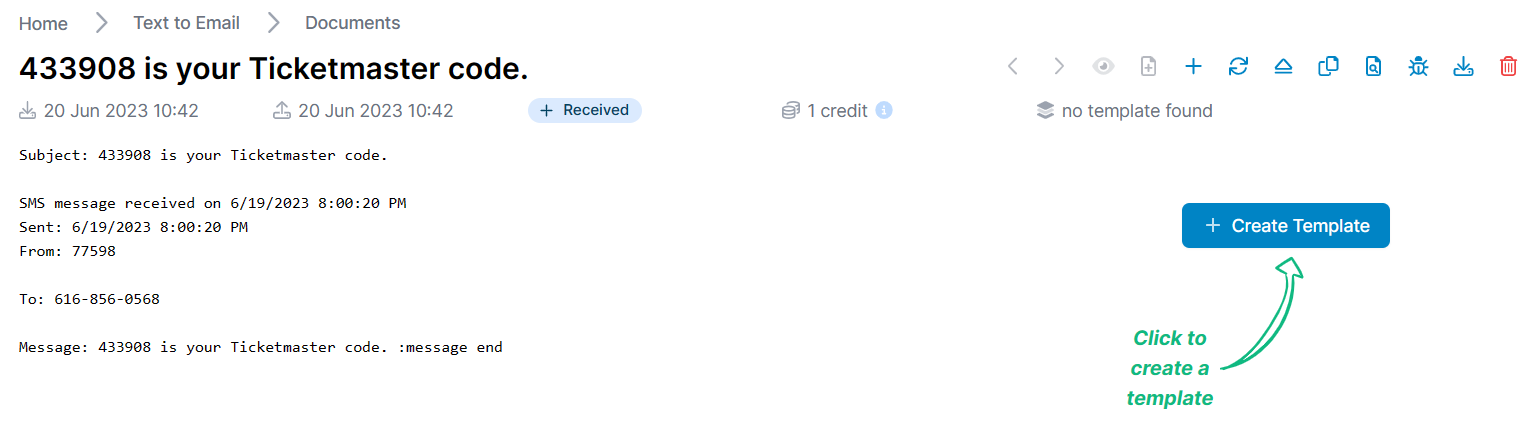
Task: Click the red trash delete icon
Action: point(1507,66)
